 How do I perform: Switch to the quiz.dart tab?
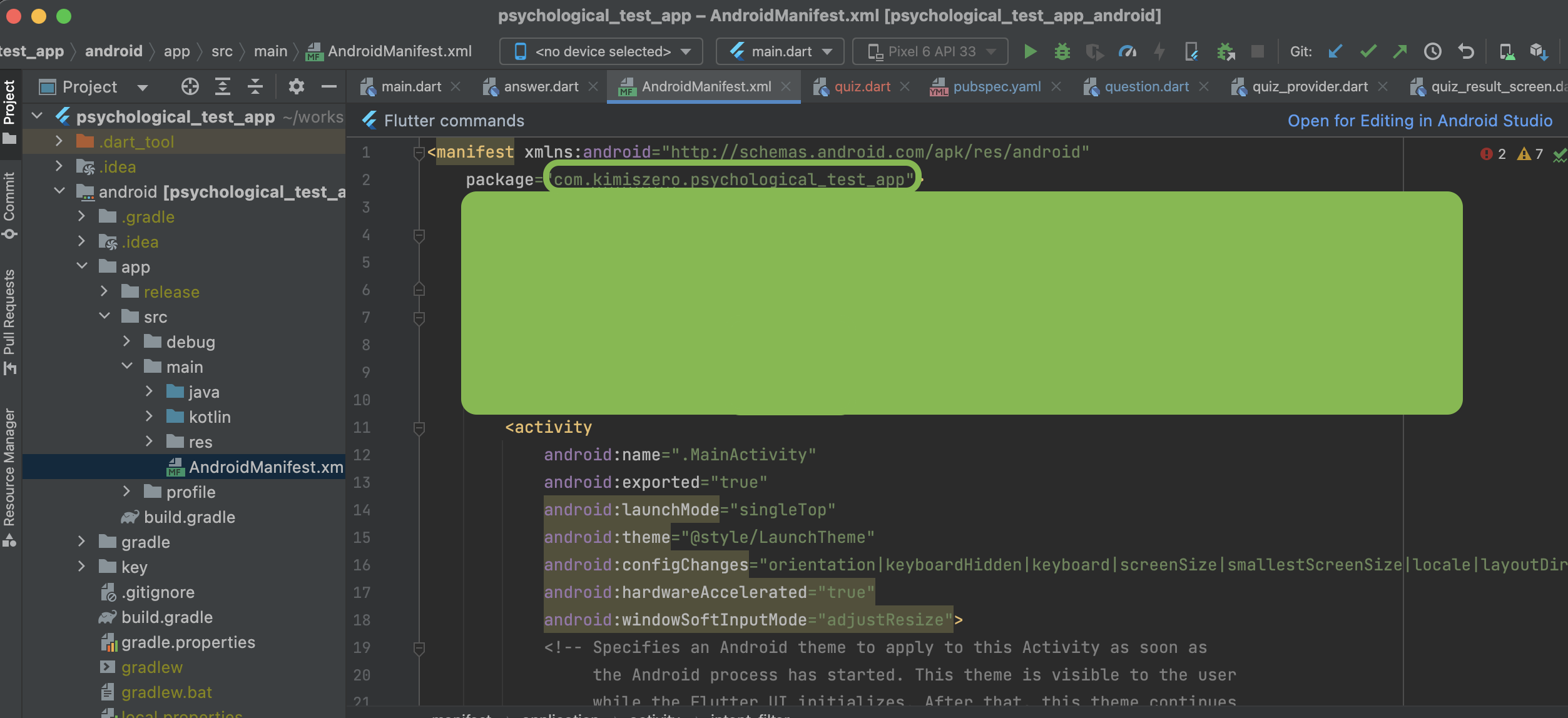(x=862, y=86)
